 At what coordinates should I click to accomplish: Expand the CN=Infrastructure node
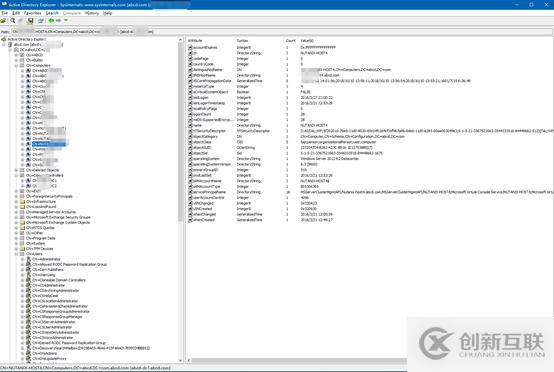[x=16, y=202]
